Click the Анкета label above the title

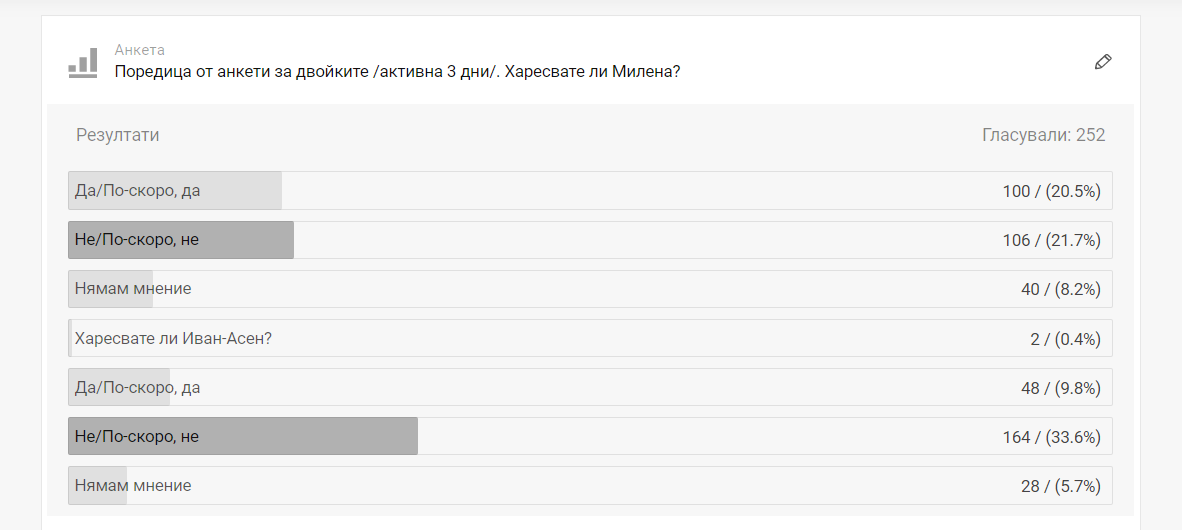tap(139, 50)
